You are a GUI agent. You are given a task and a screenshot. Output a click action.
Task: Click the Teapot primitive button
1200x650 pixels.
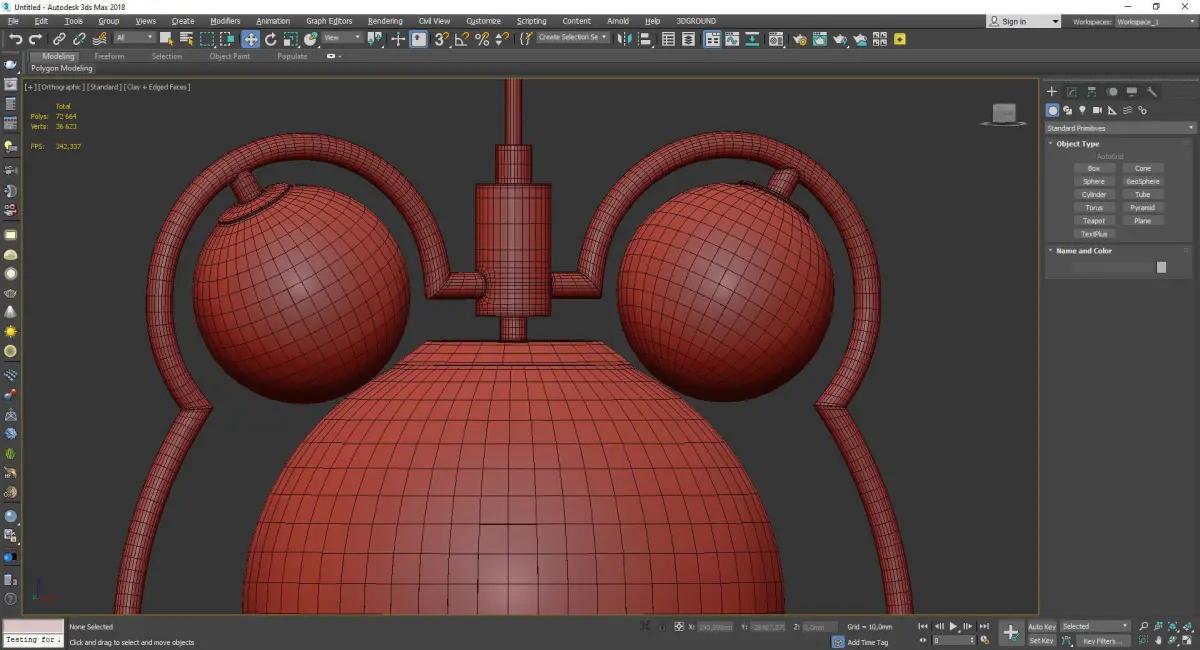(1094, 221)
